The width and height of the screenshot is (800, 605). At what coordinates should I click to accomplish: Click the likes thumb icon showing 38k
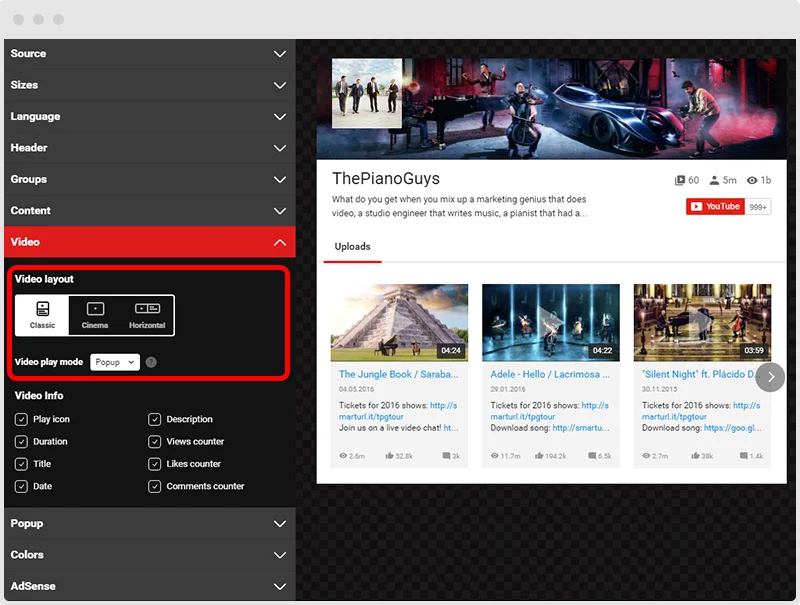(x=695, y=456)
